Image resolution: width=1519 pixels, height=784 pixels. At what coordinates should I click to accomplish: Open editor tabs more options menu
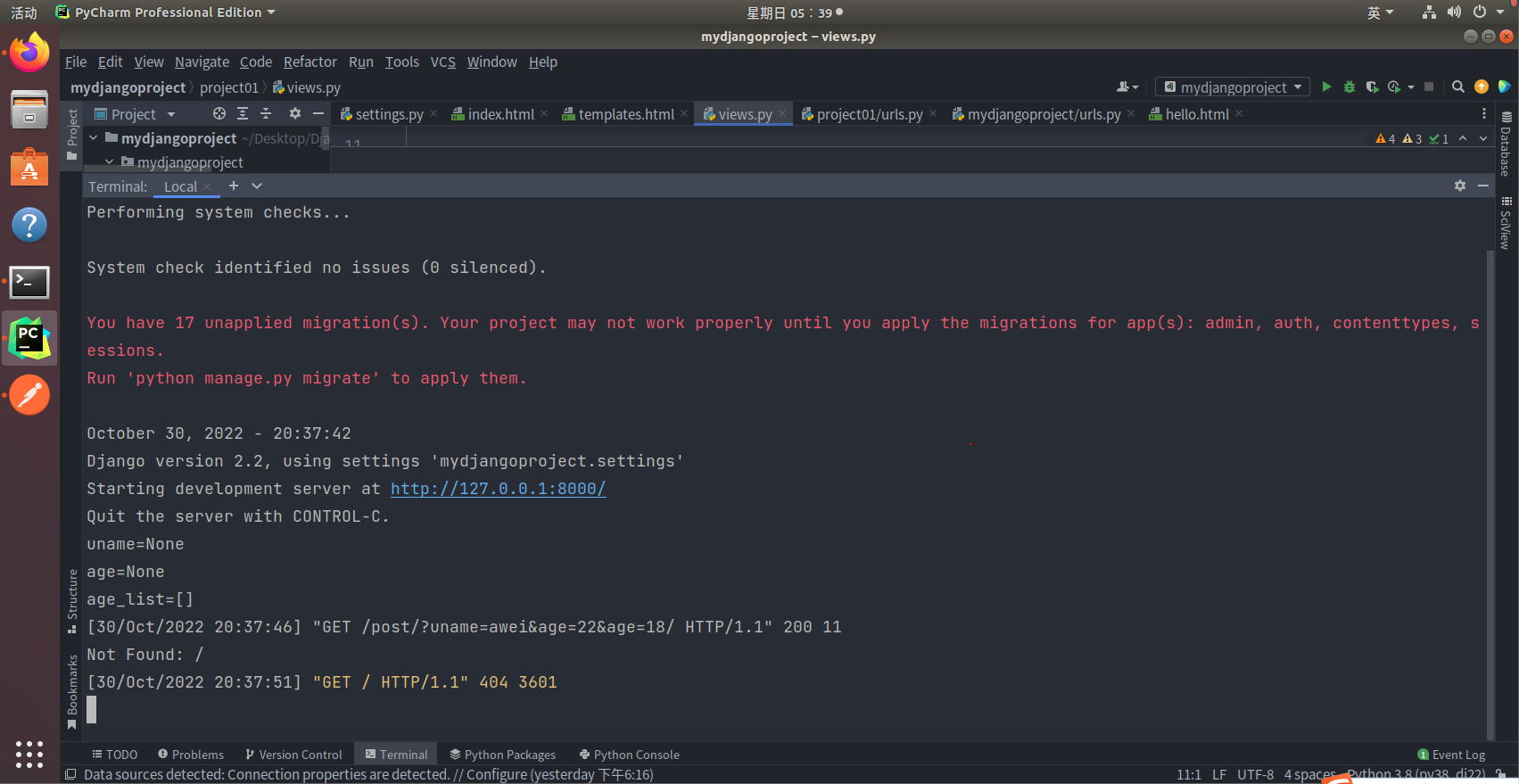coord(1484,113)
